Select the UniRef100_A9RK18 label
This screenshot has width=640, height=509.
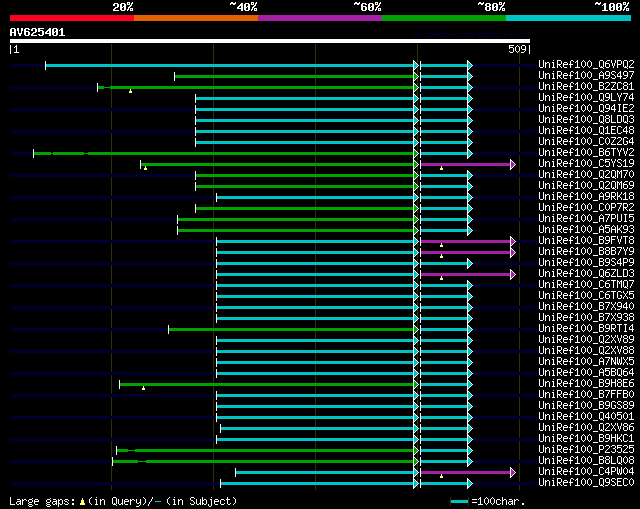(586, 197)
